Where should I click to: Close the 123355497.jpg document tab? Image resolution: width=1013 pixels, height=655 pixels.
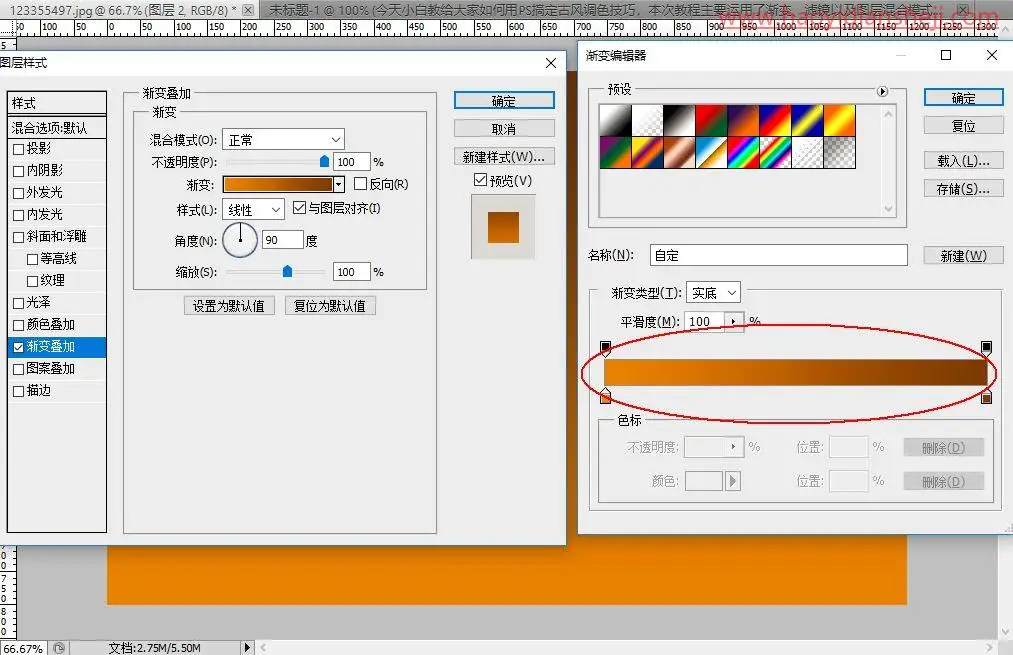pos(247,10)
